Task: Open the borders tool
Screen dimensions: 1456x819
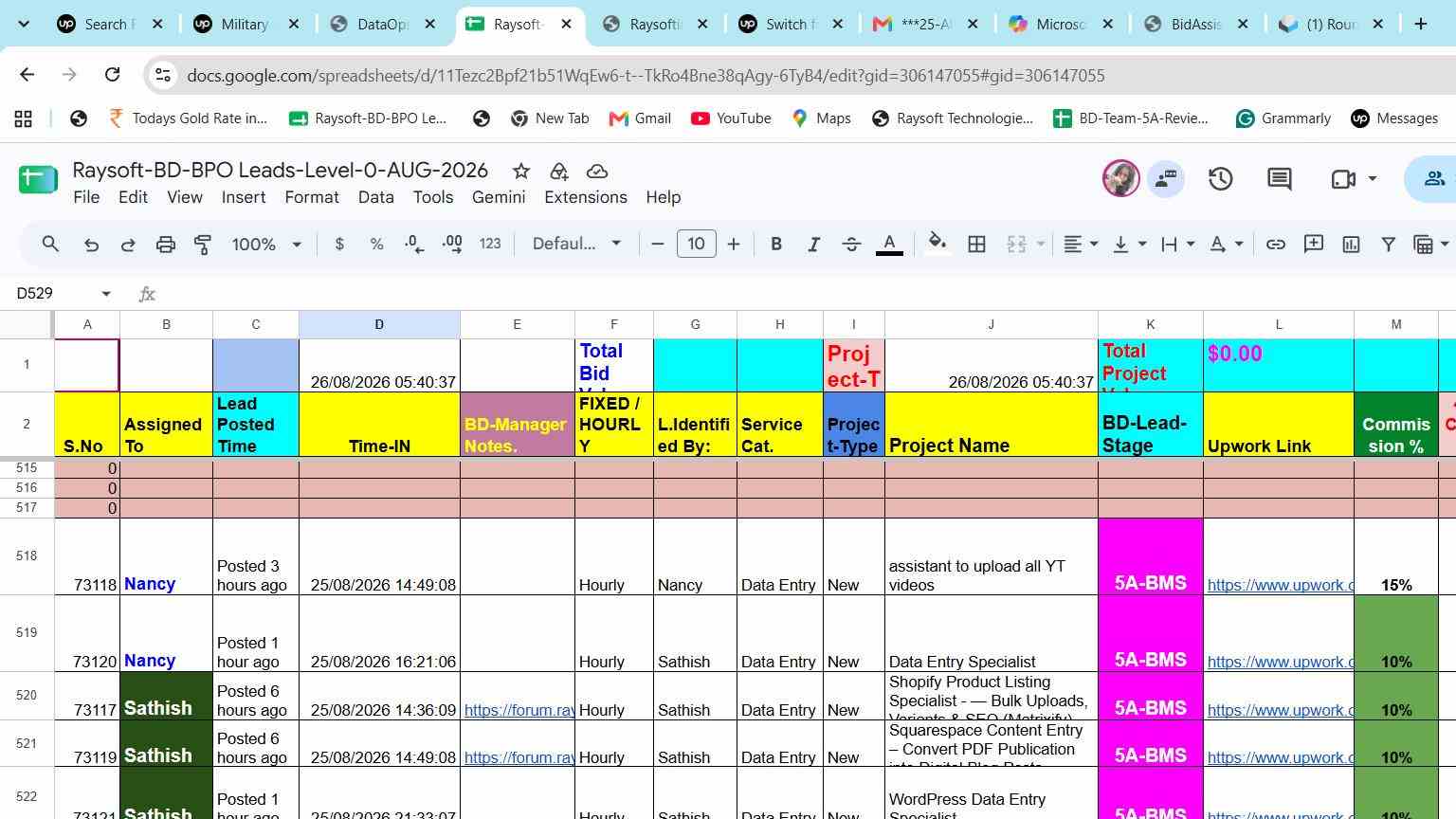Action: pos(976,245)
